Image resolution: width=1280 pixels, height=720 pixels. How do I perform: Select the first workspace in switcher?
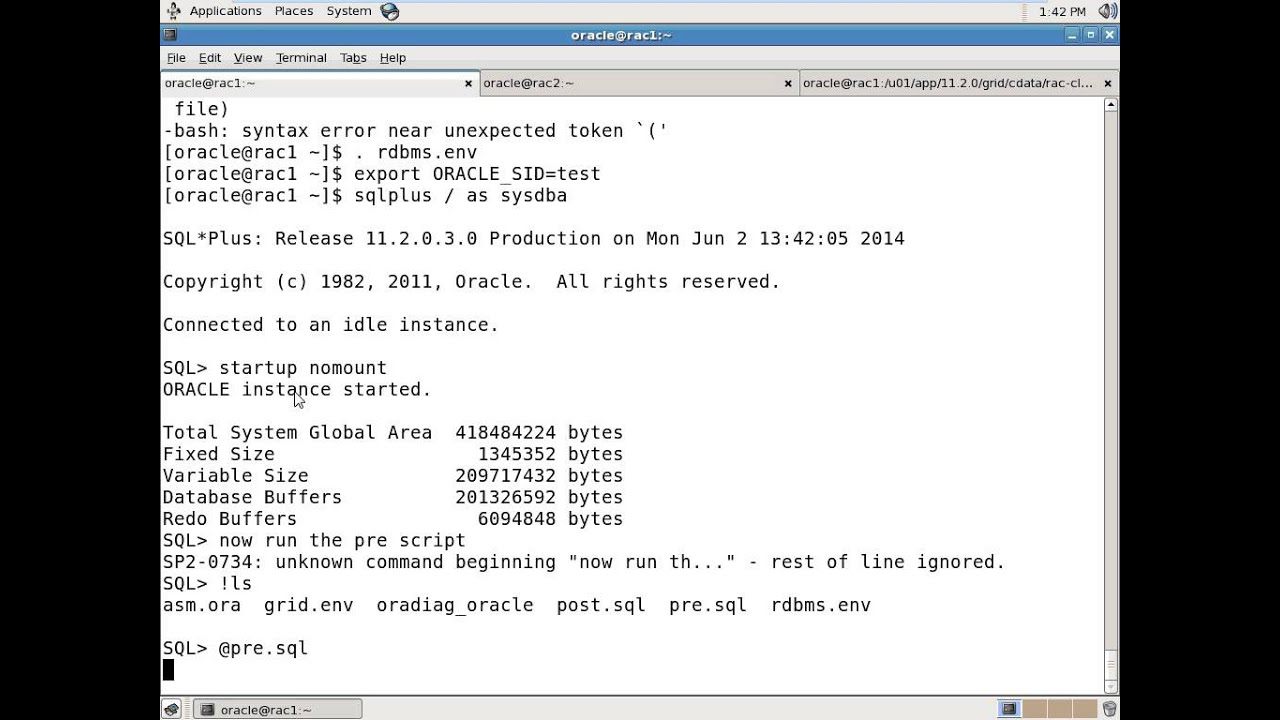pos(1007,710)
